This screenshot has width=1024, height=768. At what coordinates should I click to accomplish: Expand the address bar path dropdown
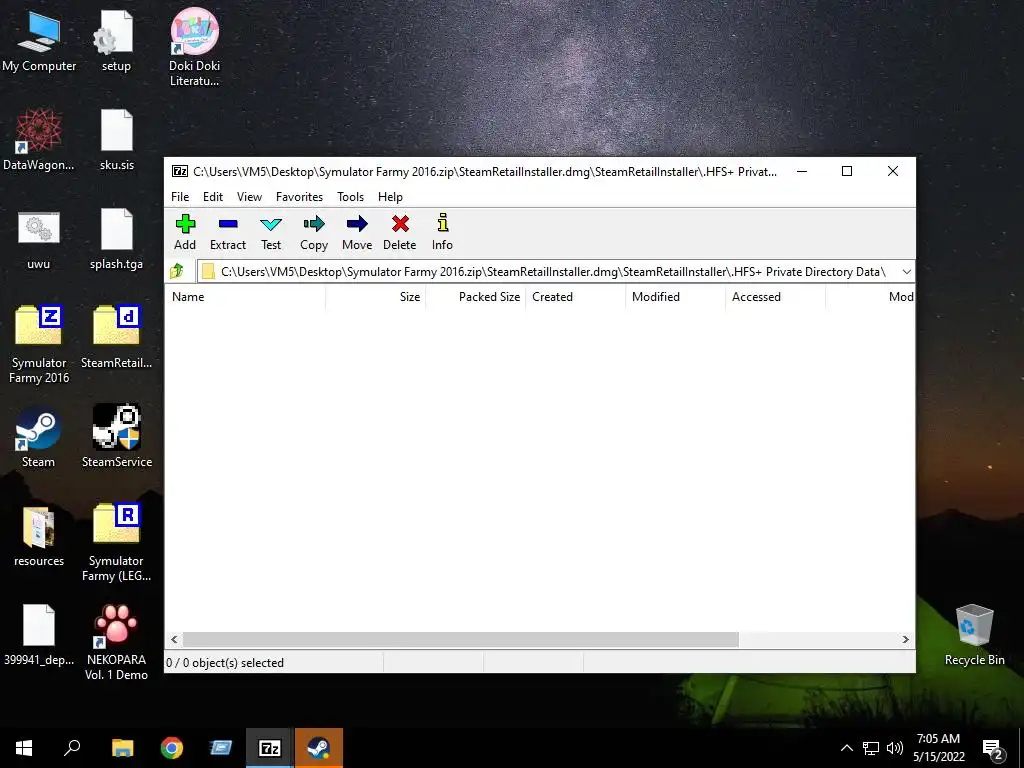pos(906,272)
